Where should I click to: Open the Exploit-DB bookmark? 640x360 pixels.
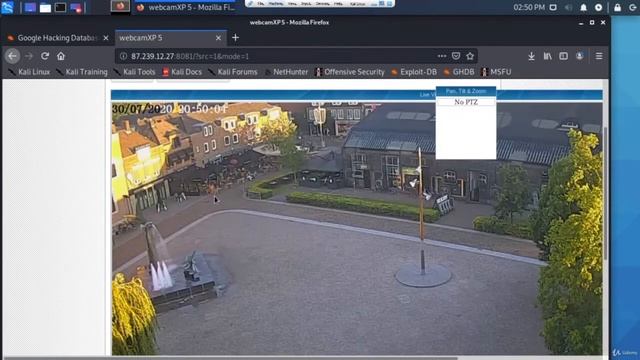414,72
